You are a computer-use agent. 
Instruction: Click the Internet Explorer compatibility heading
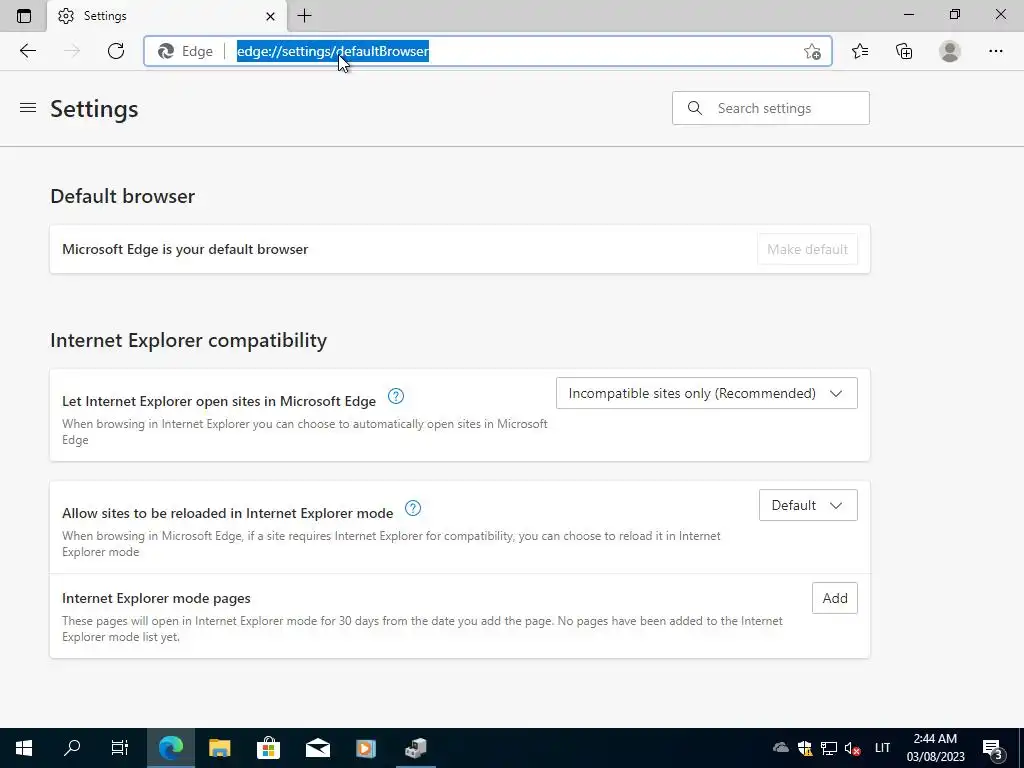click(189, 340)
